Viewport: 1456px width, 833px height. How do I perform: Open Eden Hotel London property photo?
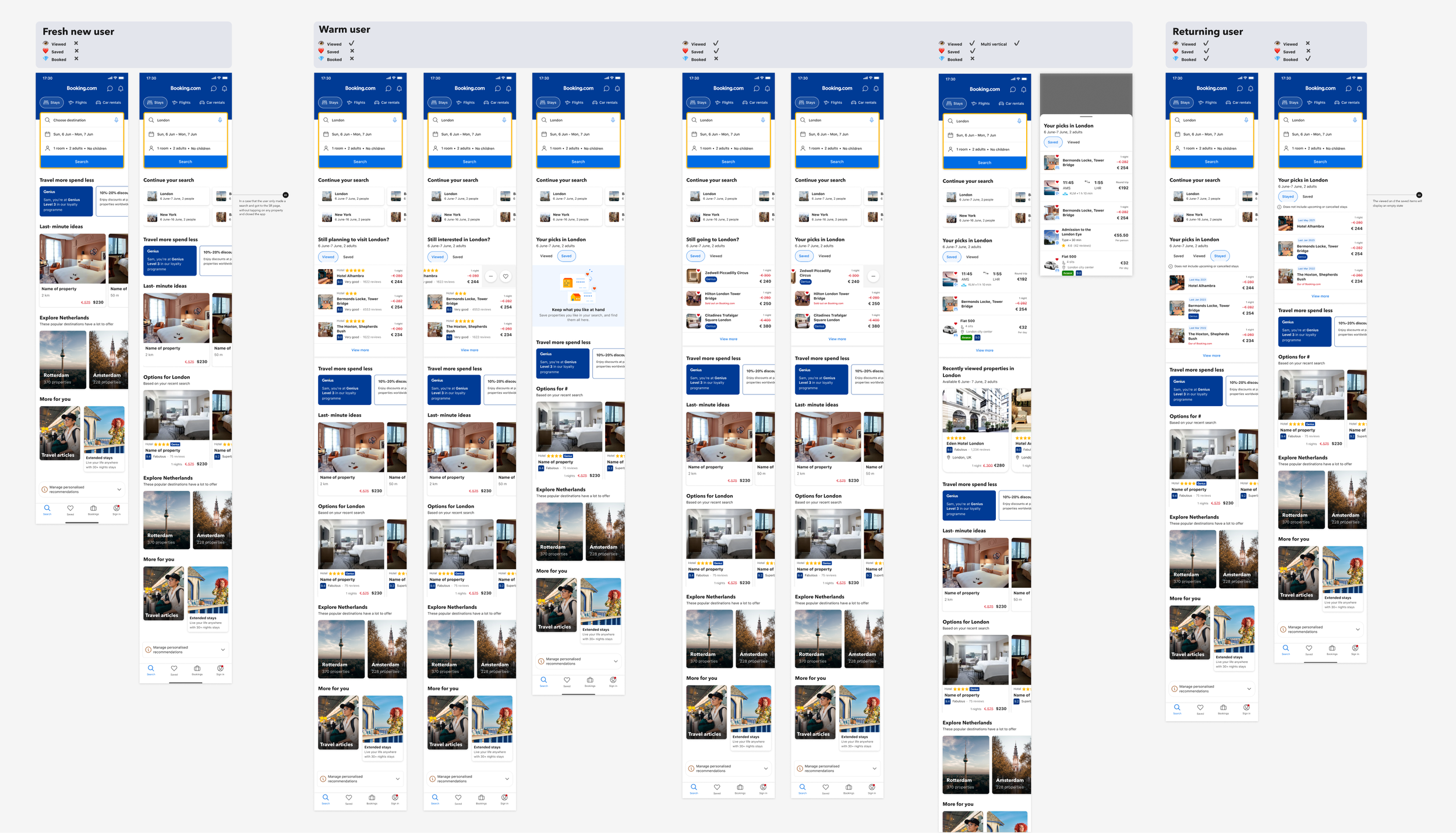(975, 411)
